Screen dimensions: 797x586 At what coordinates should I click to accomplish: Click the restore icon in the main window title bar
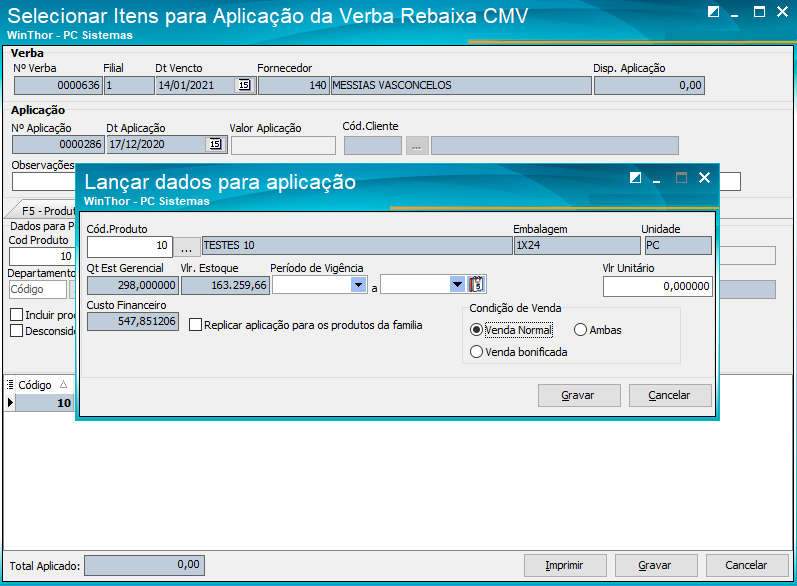(x=714, y=12)
